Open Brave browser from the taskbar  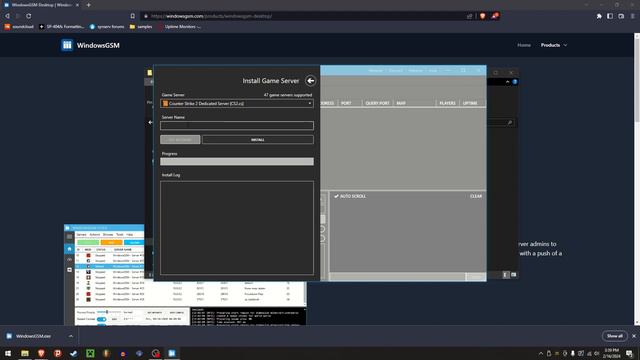coord(41,353)
